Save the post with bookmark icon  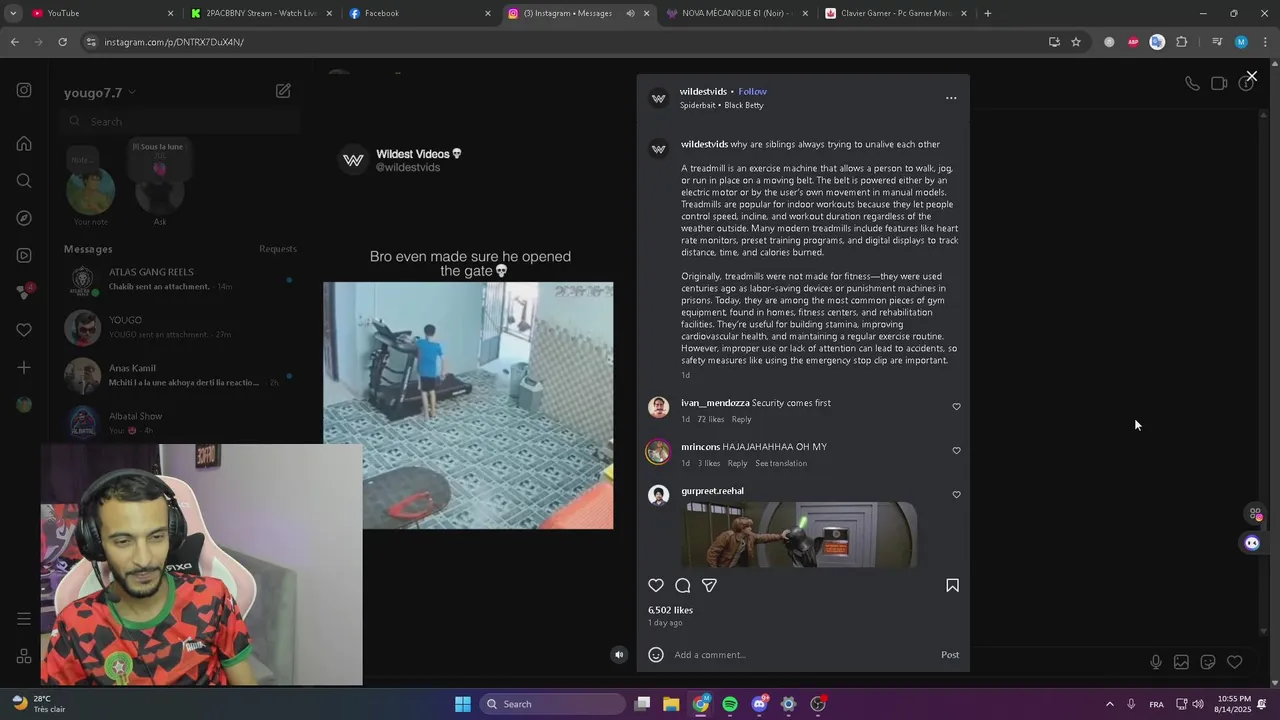[x=952, y=586]
